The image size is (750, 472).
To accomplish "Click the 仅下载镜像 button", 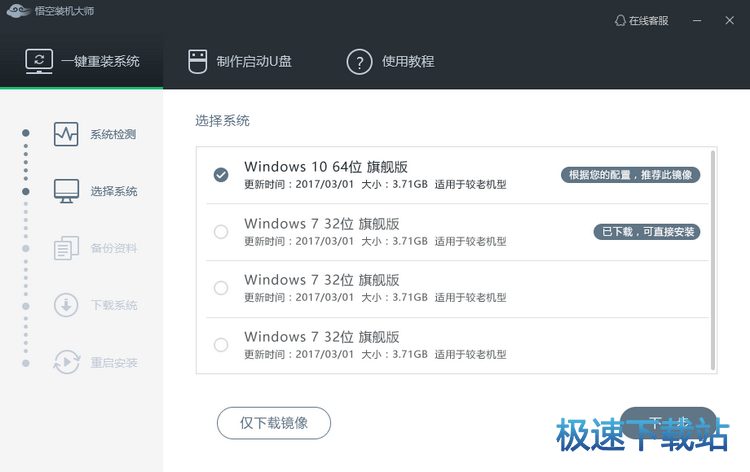I will [x=274, y=423].
